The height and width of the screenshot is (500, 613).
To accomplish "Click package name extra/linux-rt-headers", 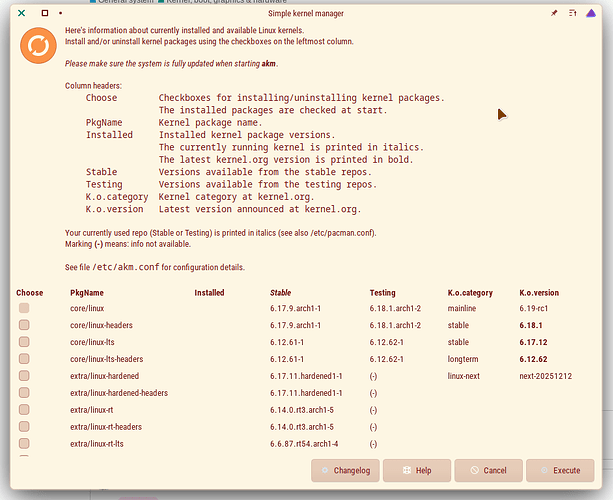I will click(106, 427).
